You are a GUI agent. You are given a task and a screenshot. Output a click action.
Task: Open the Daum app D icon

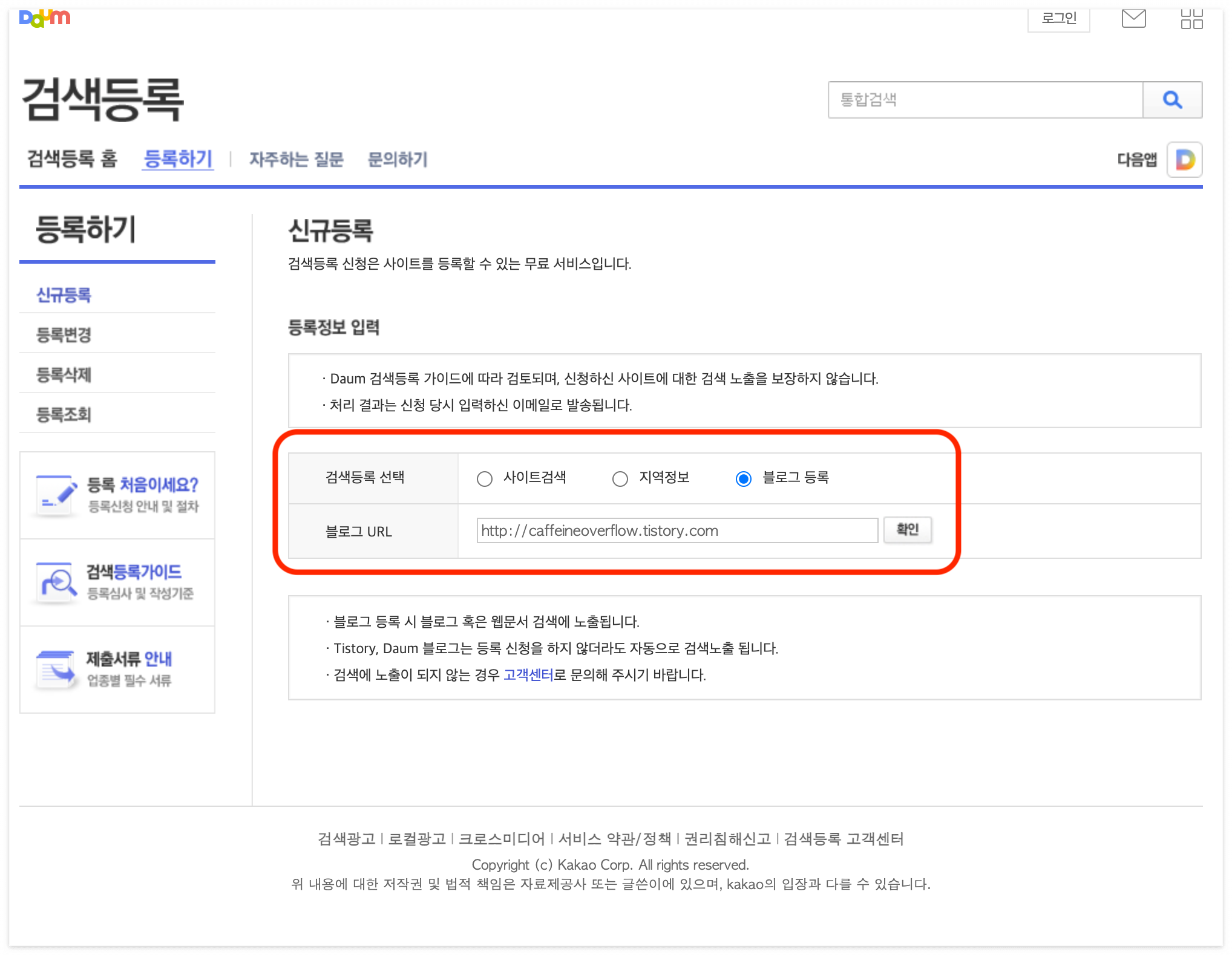coord(1184,160)
